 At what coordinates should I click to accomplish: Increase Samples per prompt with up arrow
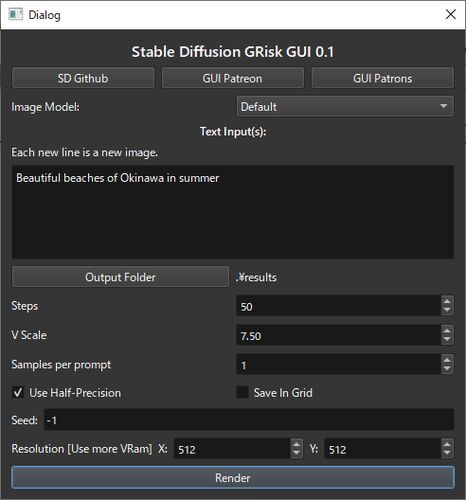click(x=447, y=360)
